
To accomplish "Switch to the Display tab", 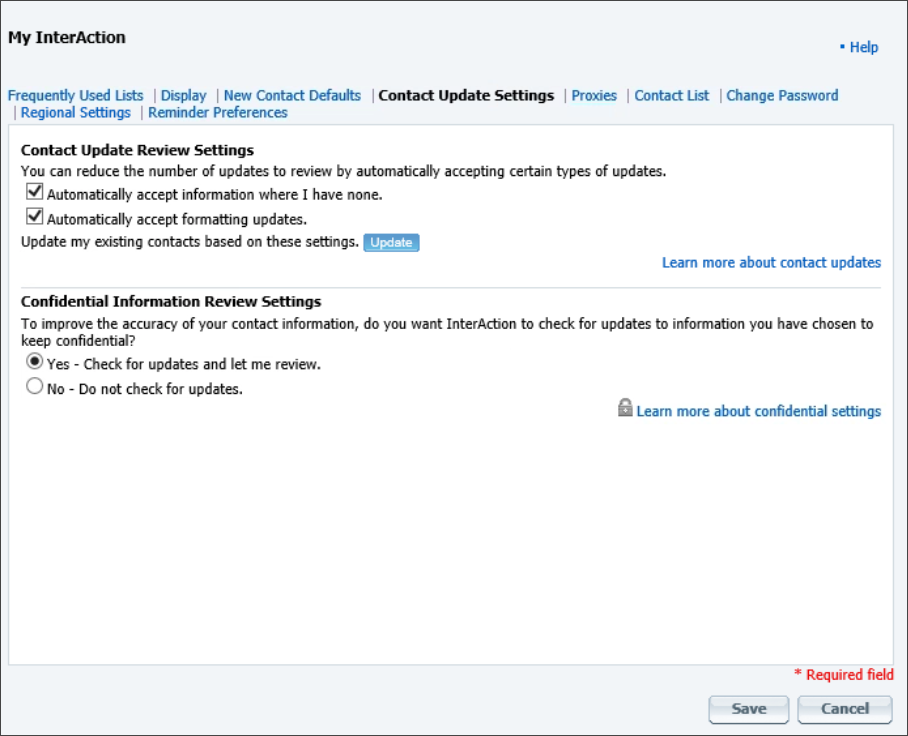I will click(x=184, y=96).
